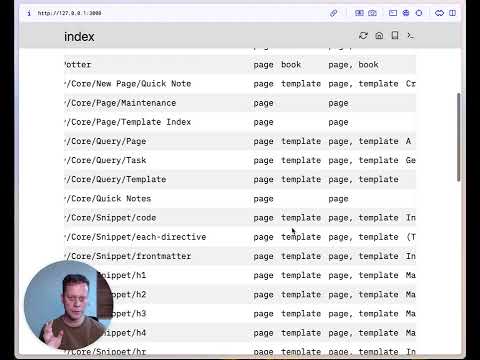Click the 'book' tag cell in Potter row
480x360 pixels.
[291, 65]
